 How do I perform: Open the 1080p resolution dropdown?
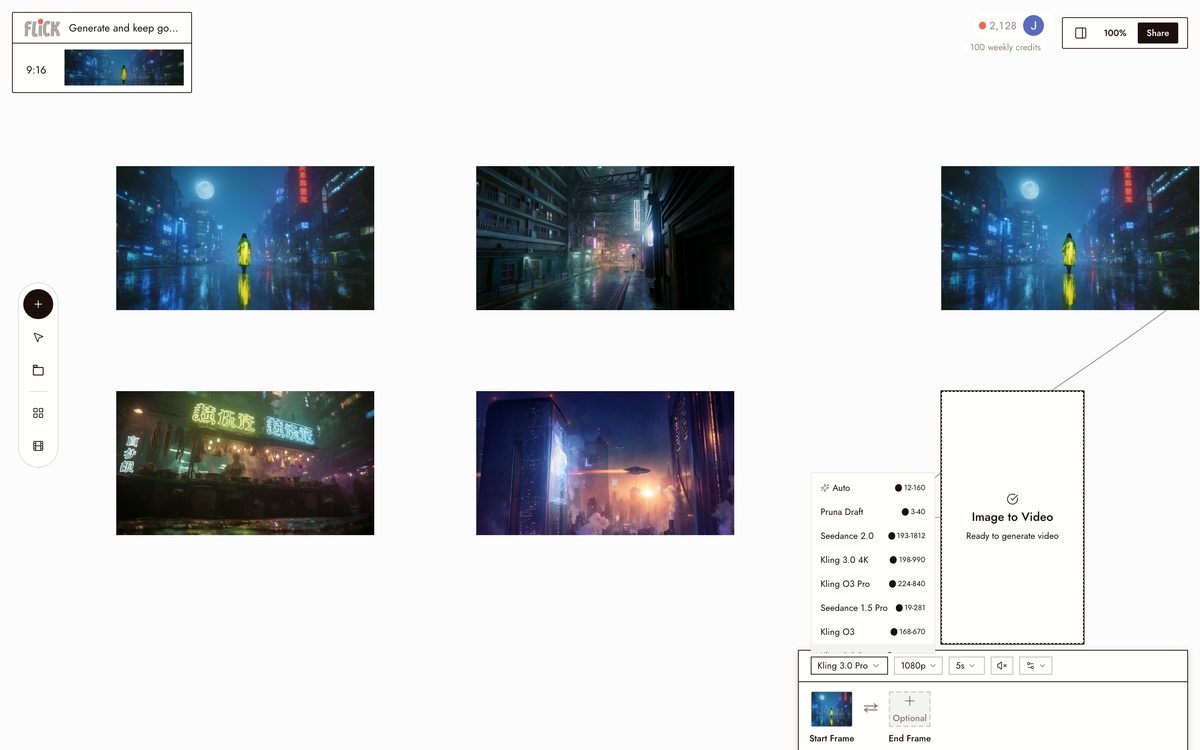tap(918, 666)
